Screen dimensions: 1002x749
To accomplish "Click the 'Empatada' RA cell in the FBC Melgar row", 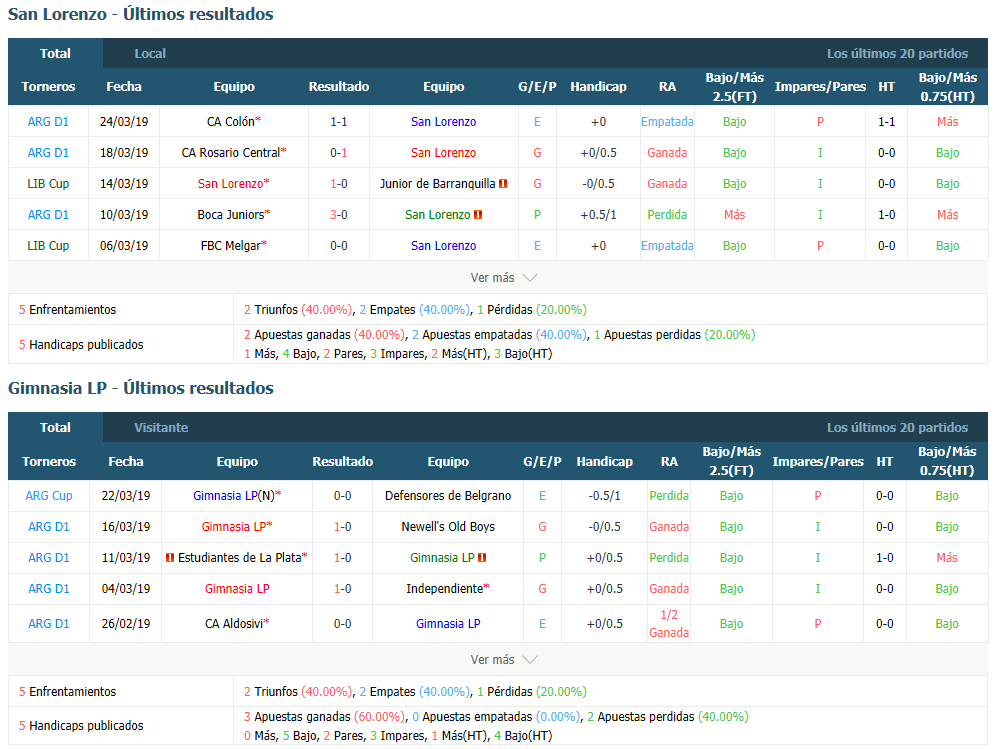I will click(x=667, y=246).
